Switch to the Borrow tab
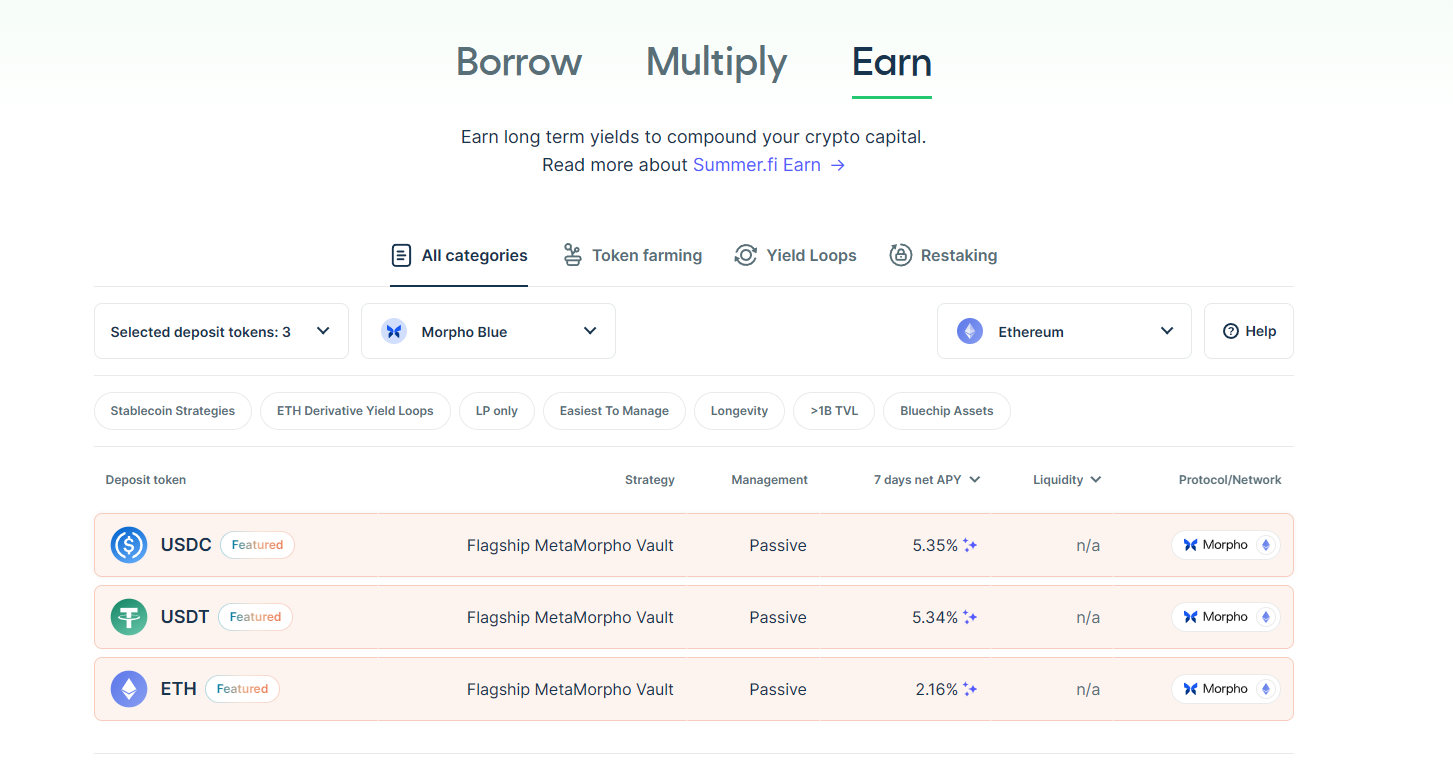The image size is (1453, 780). tap(519, 62)
